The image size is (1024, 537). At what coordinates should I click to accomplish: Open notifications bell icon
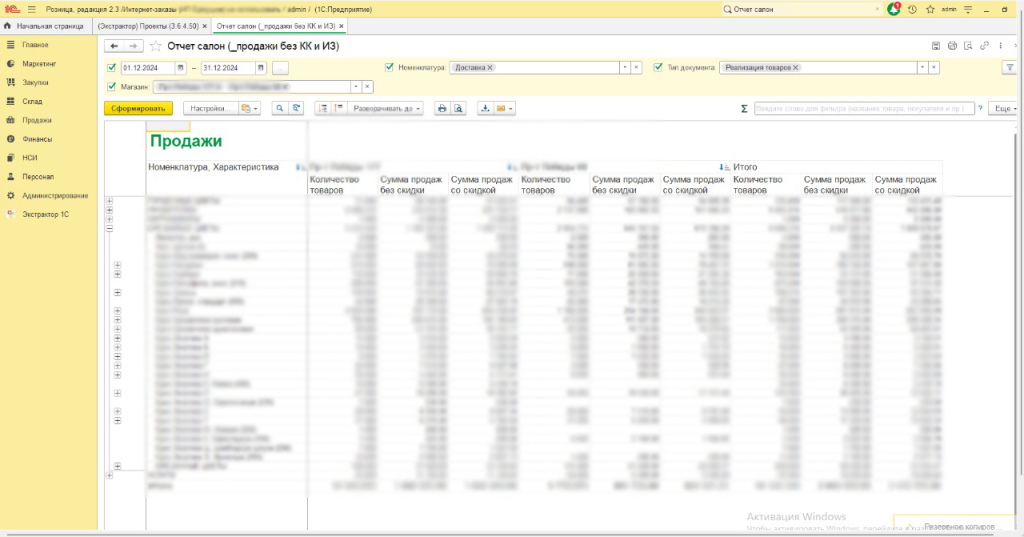click(894, 8)
